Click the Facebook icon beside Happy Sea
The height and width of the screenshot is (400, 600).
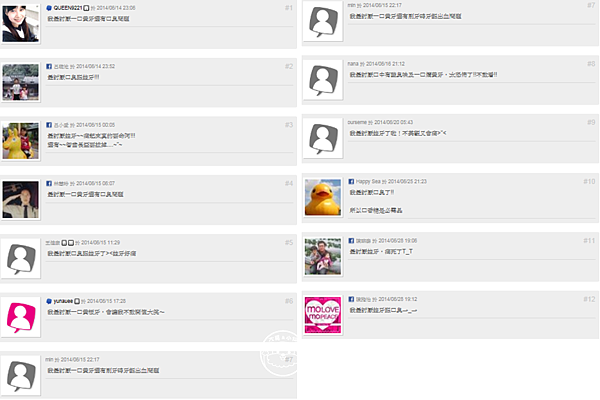point(351,181)
